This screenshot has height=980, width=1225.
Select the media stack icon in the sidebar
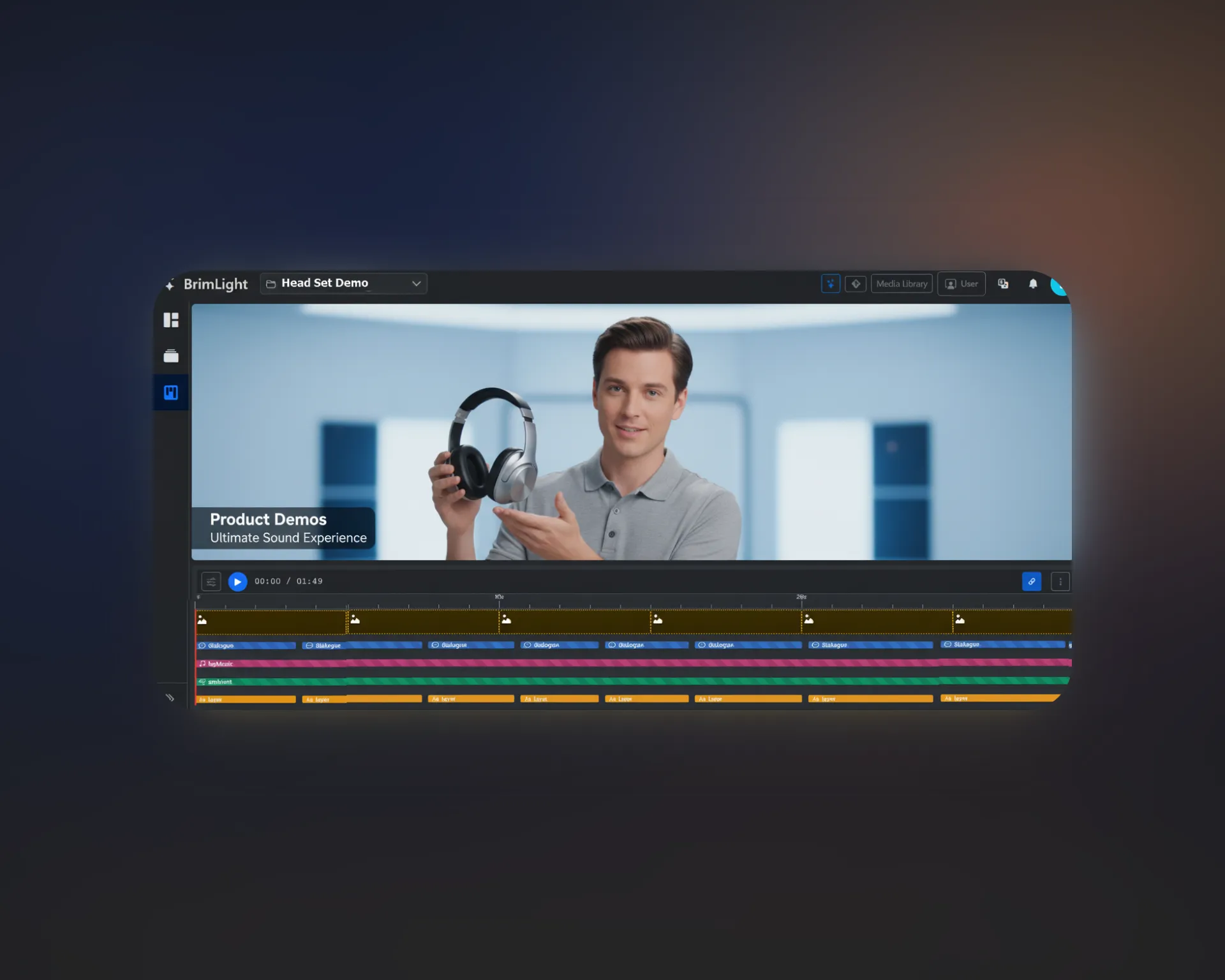(171, 355)
